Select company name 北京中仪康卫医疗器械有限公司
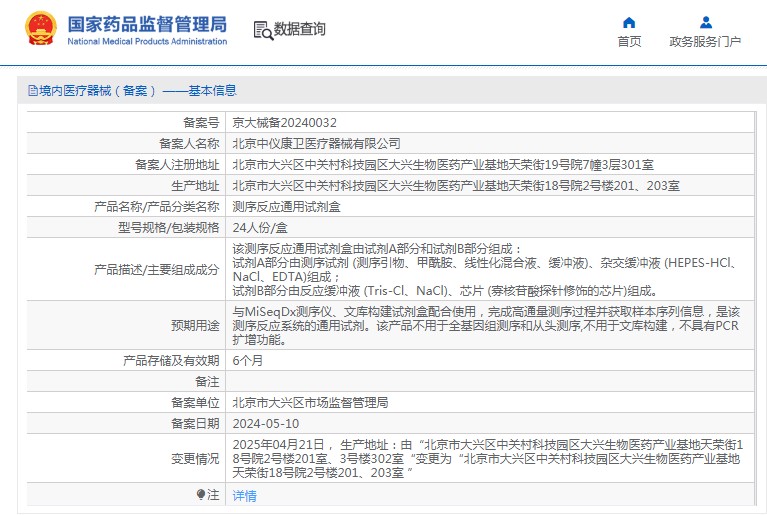The width and height of the screenshot is (767, 515). [x=316, y=143]
